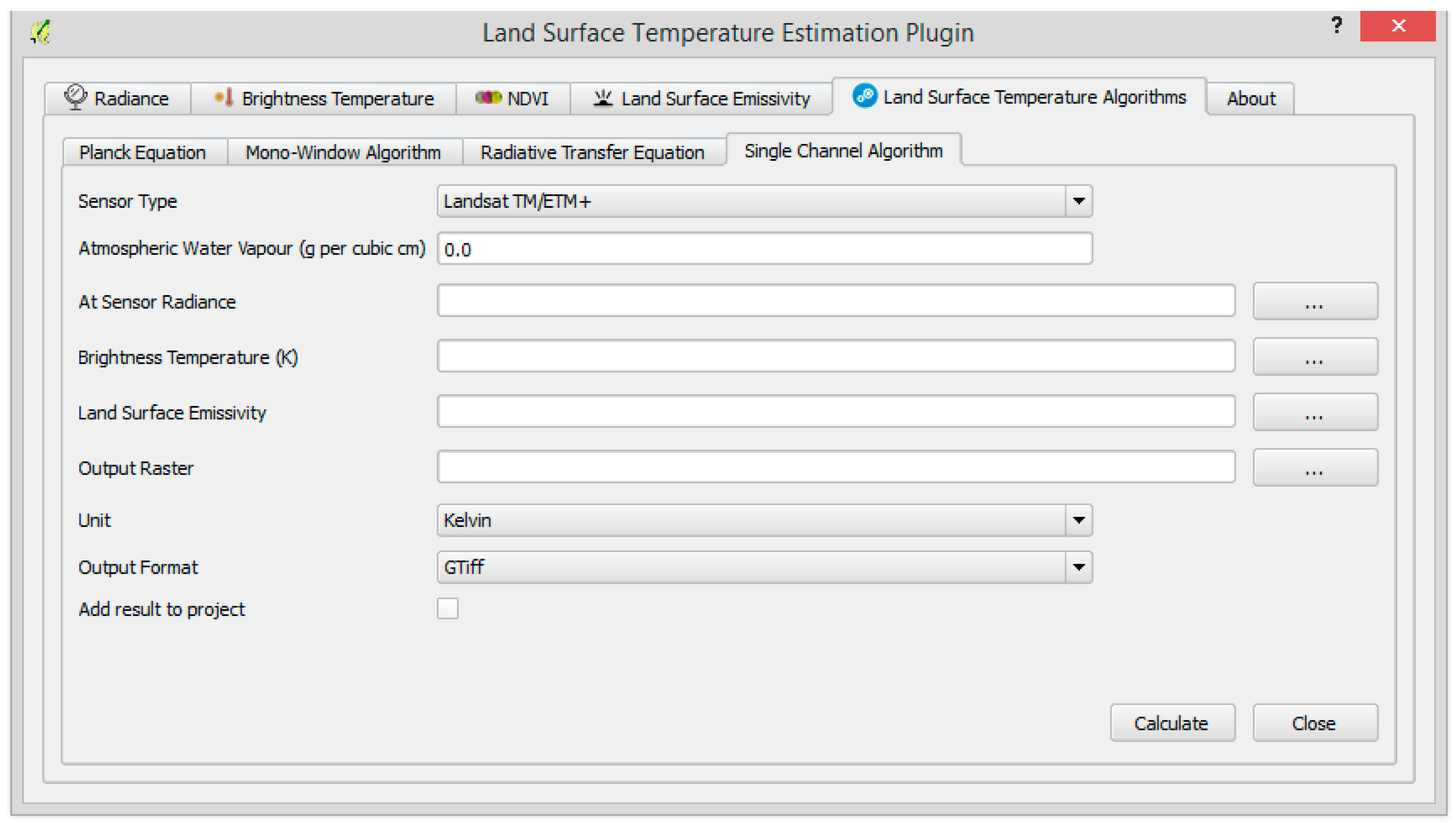Click the Land Surface Emissivity path field
The height and width of the screenshot is (823, 1456).
point(835,412)
